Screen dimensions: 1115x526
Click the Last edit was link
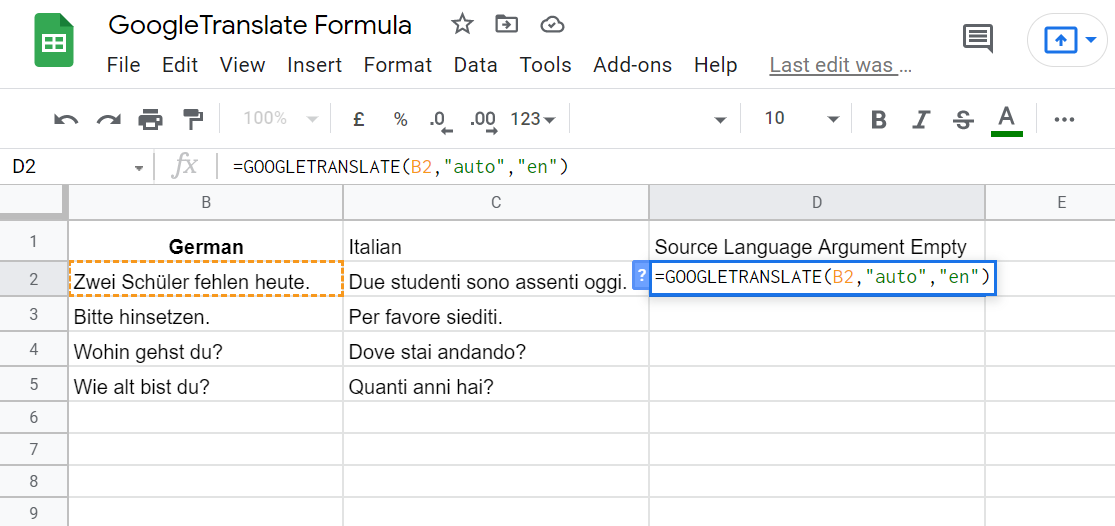tap(840, 65)
